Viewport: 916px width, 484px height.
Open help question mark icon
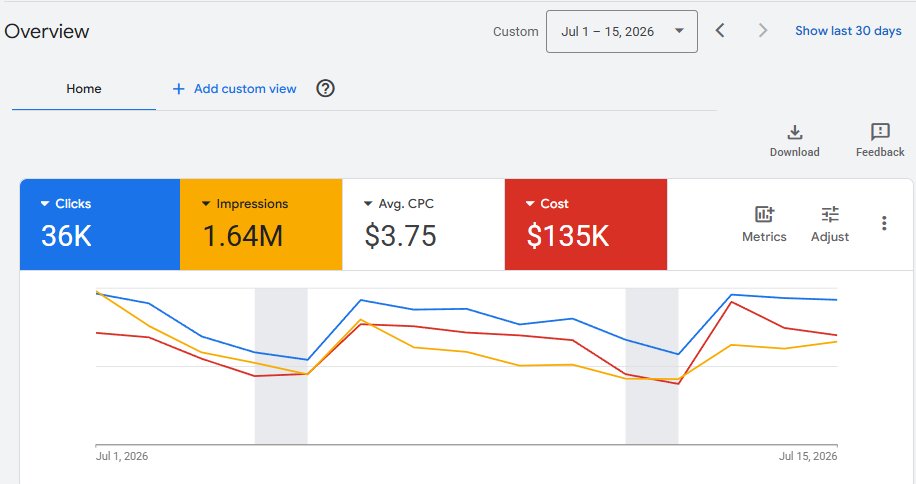pos(325,89)
